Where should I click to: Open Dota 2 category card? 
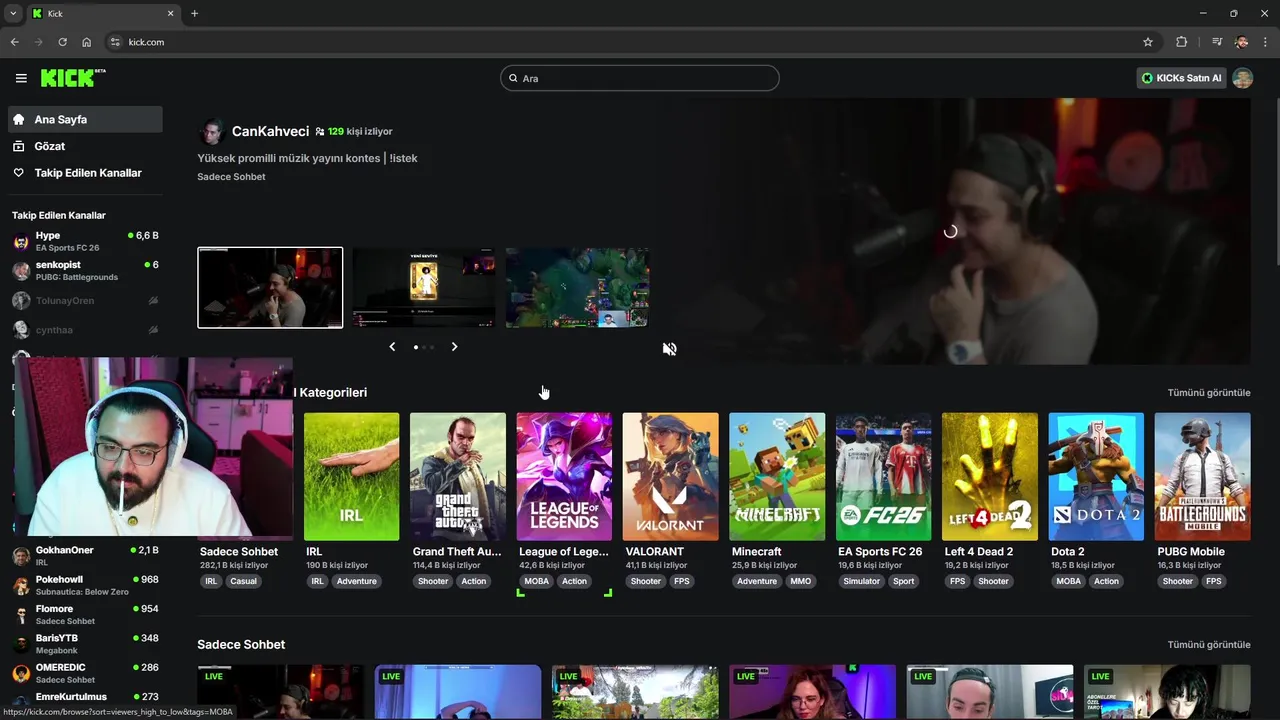point(1096,477)
